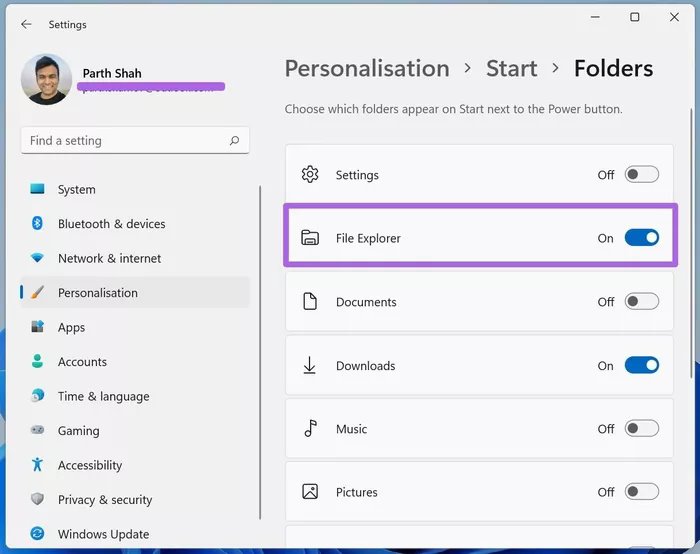Screen dimensions: 700x554
Task: Open System settings category
Action: click(135, 189)
